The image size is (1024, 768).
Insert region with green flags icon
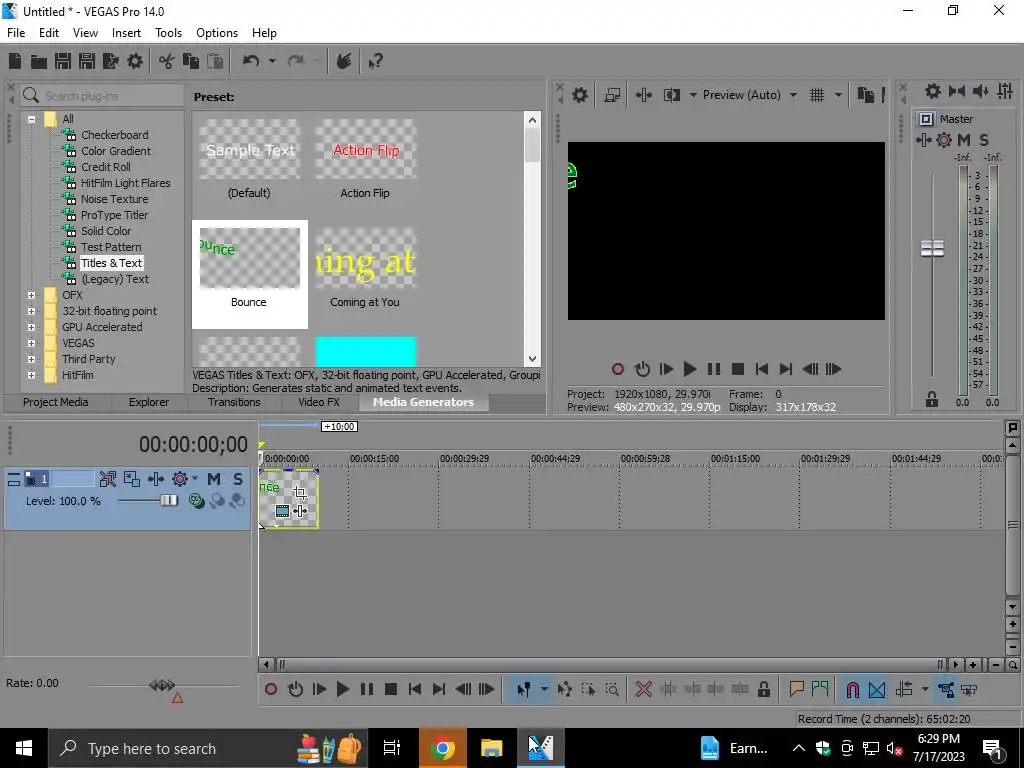coord(820,689)
